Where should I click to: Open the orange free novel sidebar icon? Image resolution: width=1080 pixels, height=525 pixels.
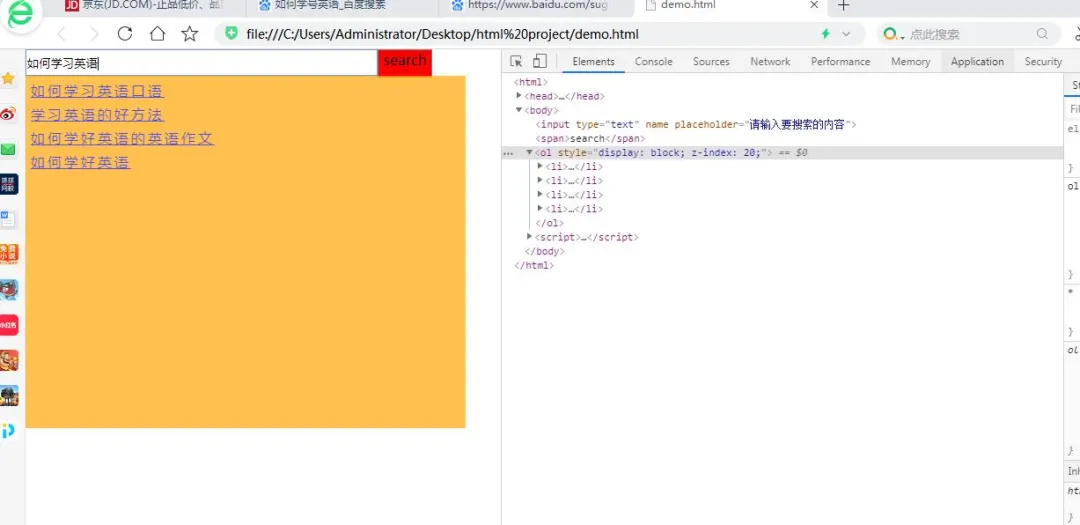pos(8,254)
